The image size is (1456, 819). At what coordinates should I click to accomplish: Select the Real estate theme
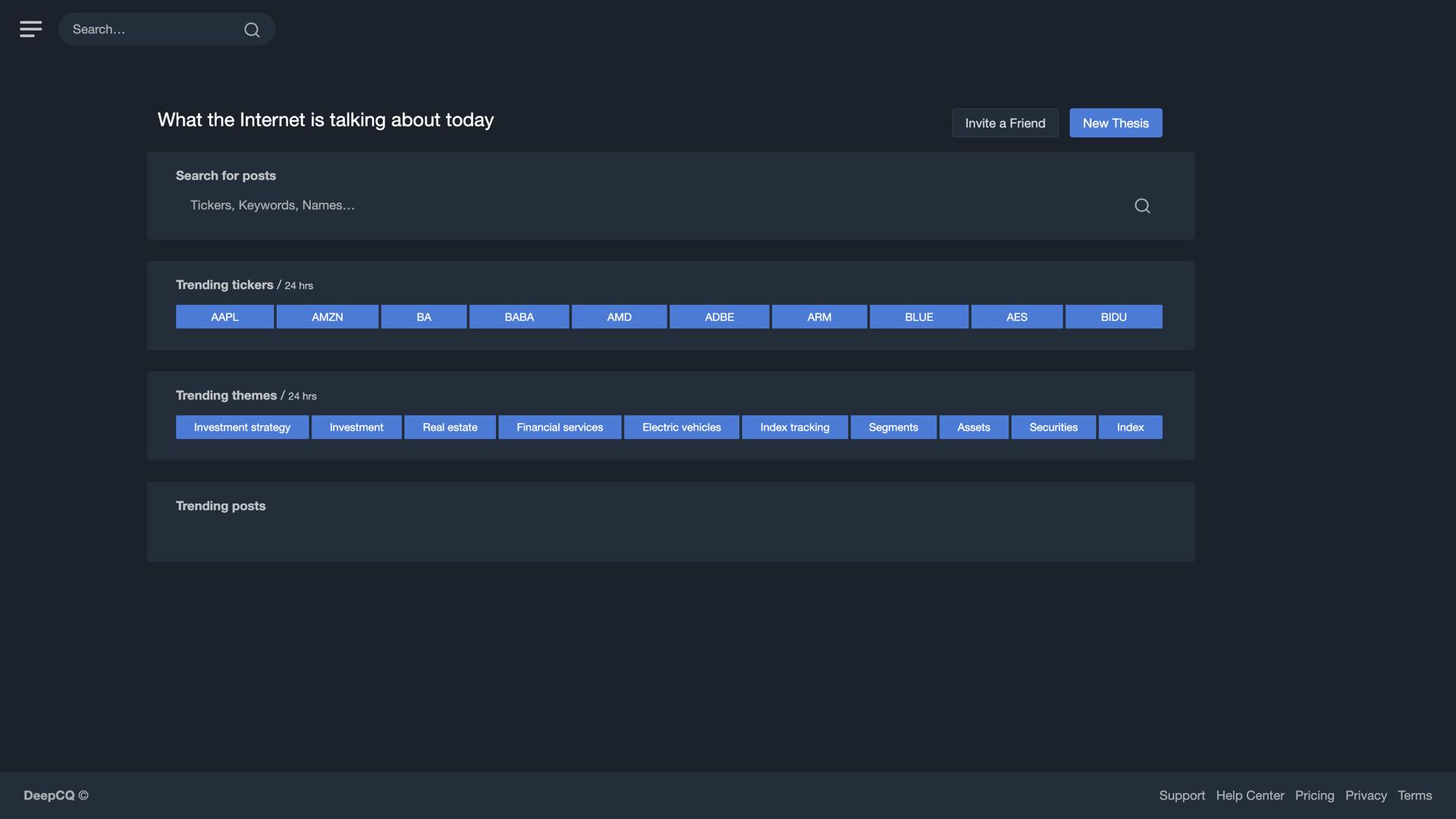click(x=450, y=427)
